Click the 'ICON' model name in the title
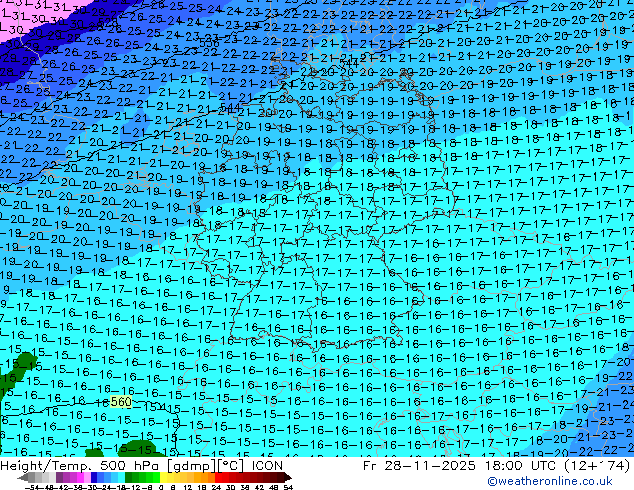This screenshot has width=634, height=490. point(267,466)
